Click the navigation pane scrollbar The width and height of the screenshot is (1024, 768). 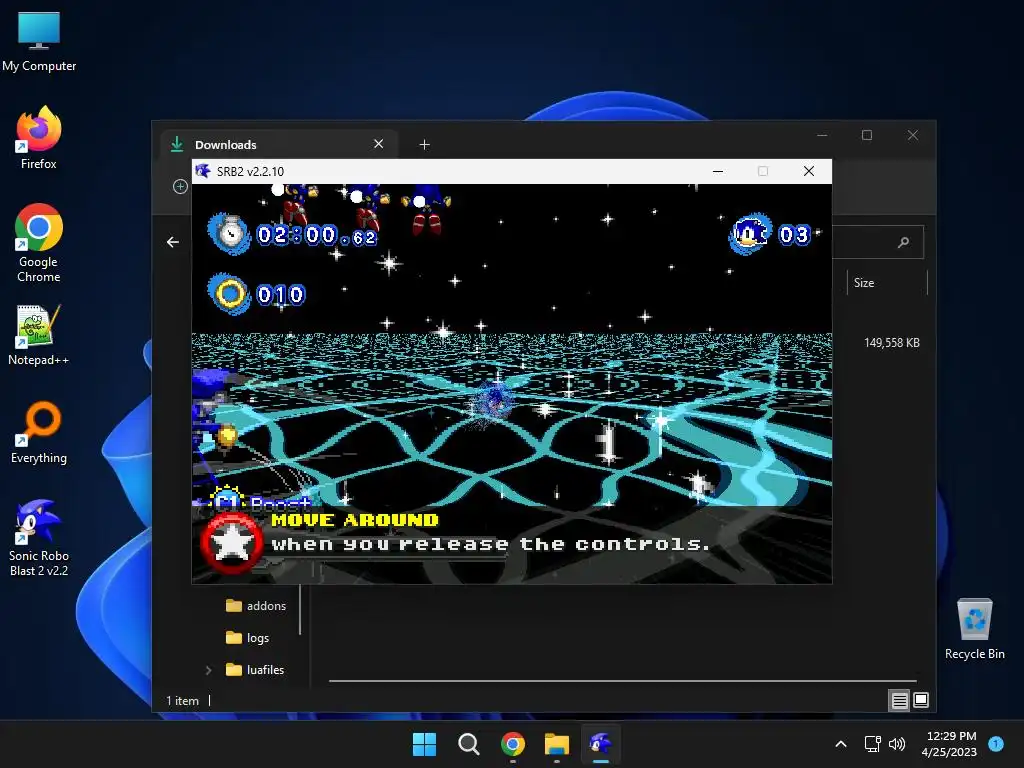300,610
